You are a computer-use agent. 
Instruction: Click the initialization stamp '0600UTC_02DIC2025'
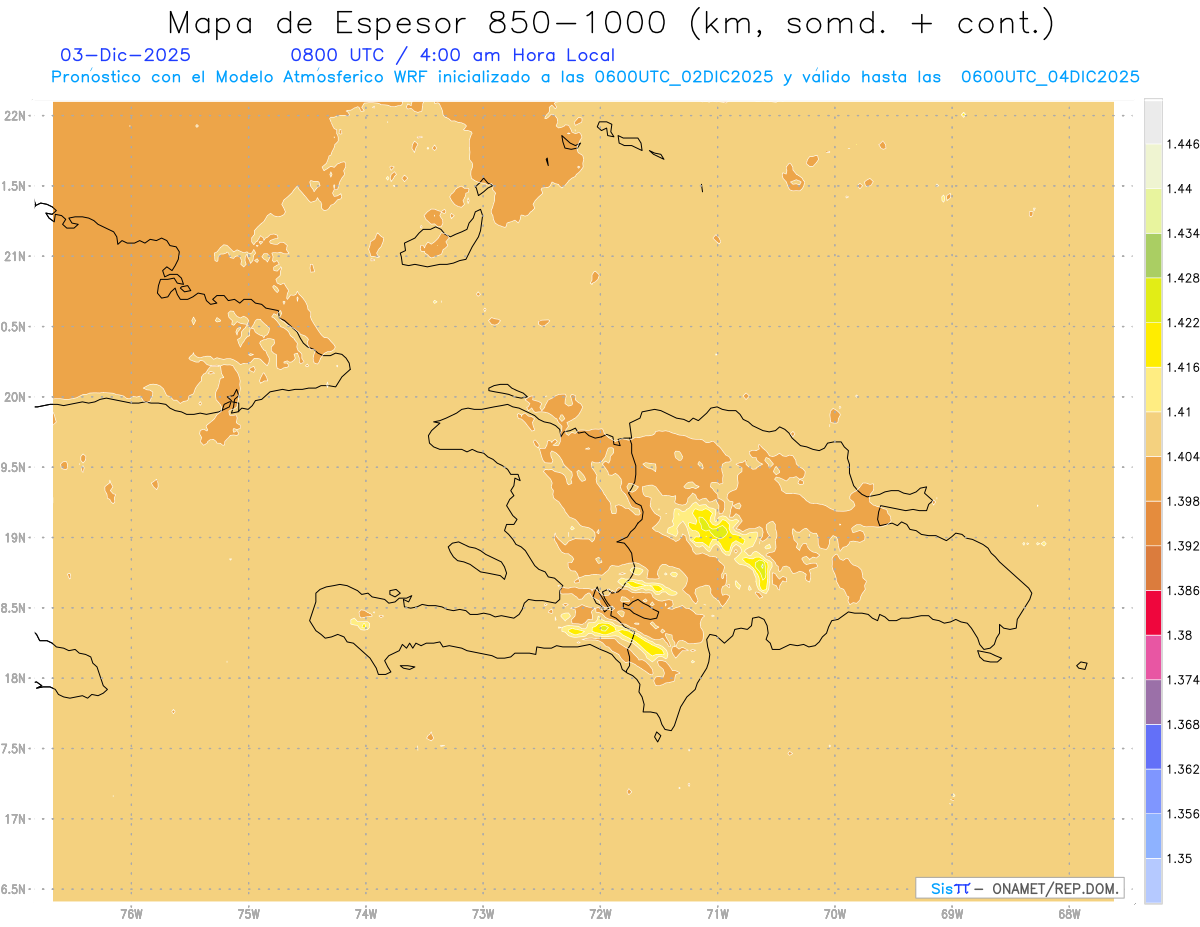coord(684,77)
